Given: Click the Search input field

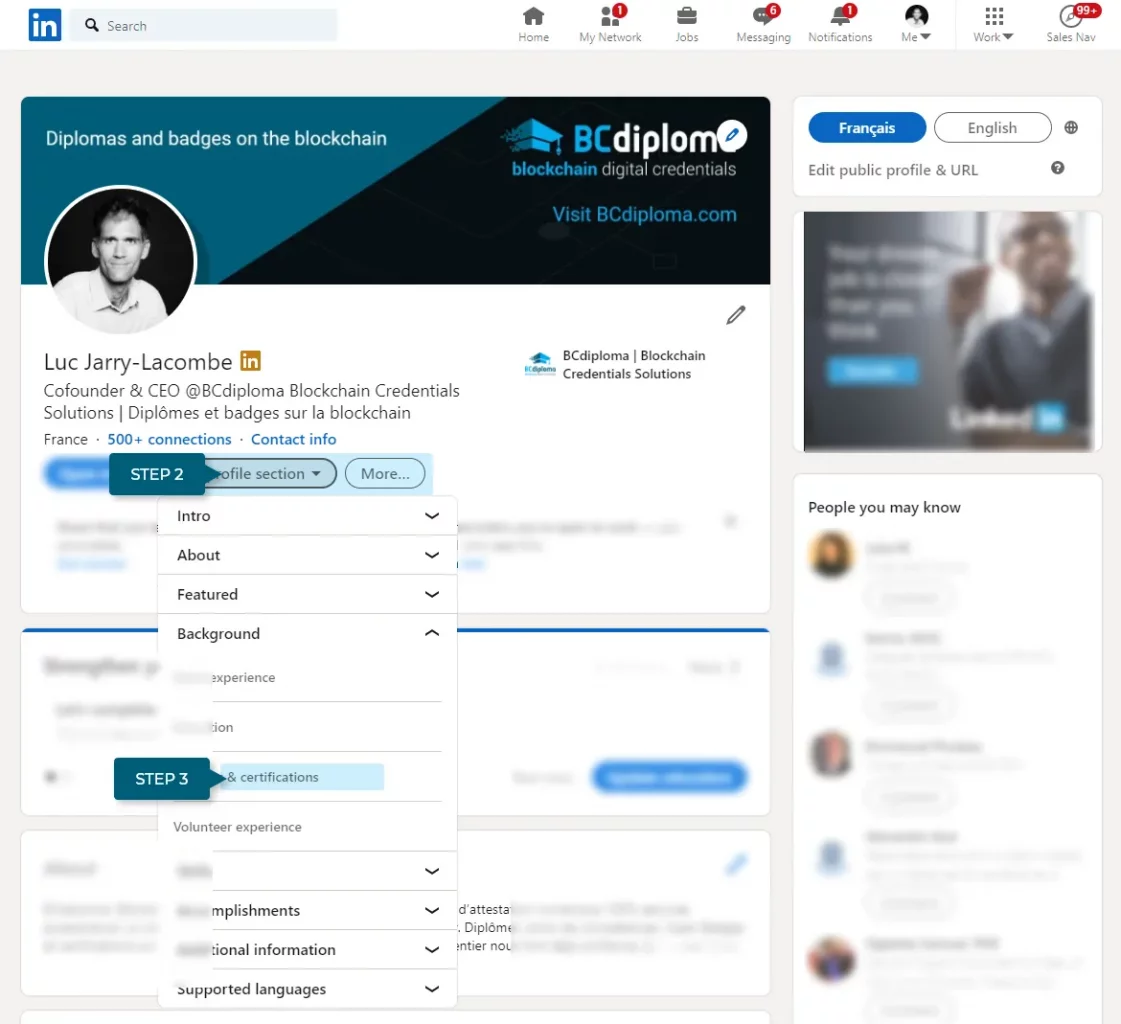Looking at the screenshot, I should pos(204,26).
